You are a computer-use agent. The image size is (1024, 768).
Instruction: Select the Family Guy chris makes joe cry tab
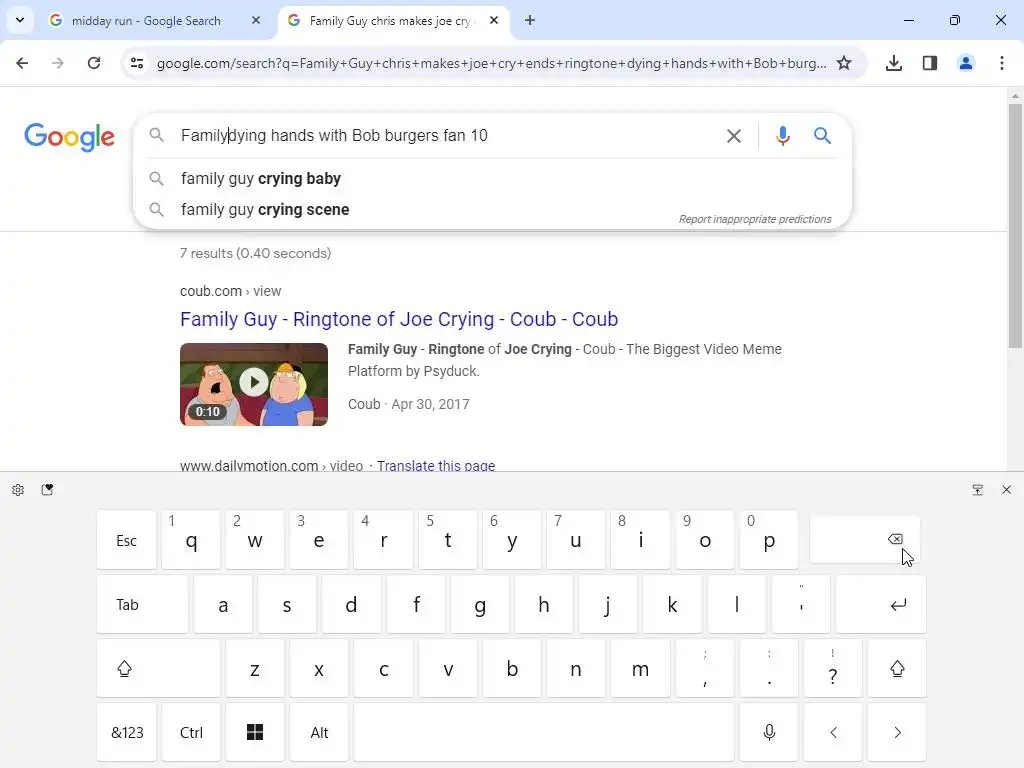tap(389, 21)
